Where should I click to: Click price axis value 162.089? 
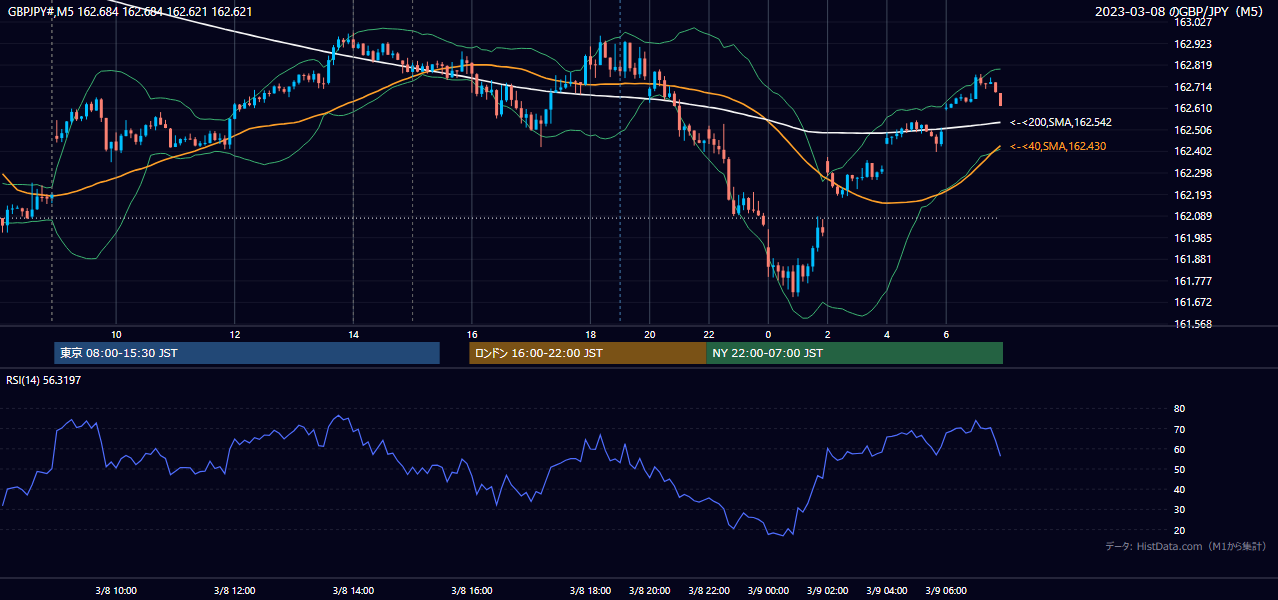1193,216
